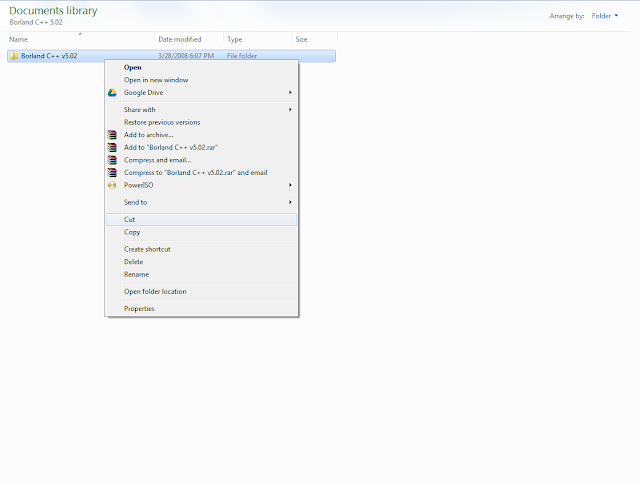The height and width of the screenshot is (482, 640).
Task: Expand the PowerISO submenu arrow
Action: (290, 185)
